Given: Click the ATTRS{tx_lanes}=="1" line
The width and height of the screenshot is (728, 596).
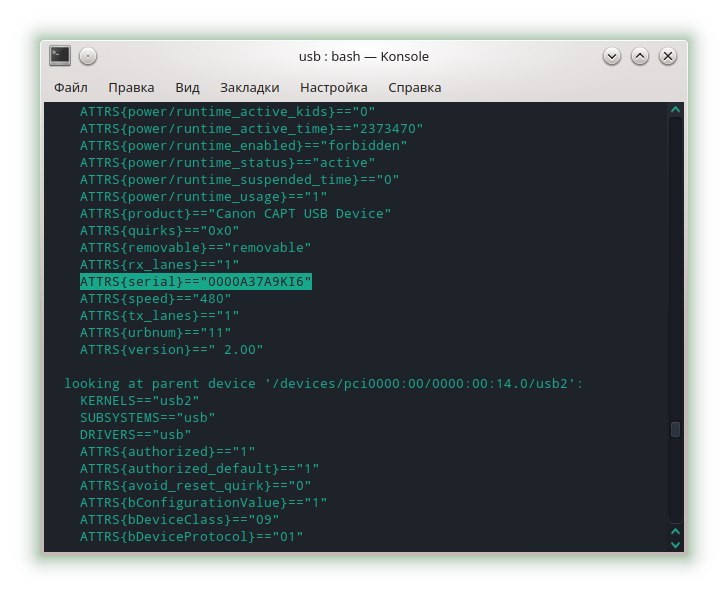Looking at the screenshot, I should (x=159, y=316).
